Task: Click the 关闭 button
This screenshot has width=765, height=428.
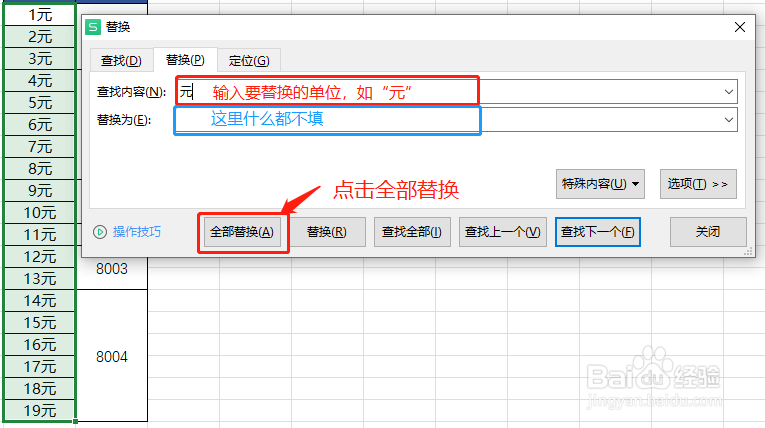Action: click(708, 232)
